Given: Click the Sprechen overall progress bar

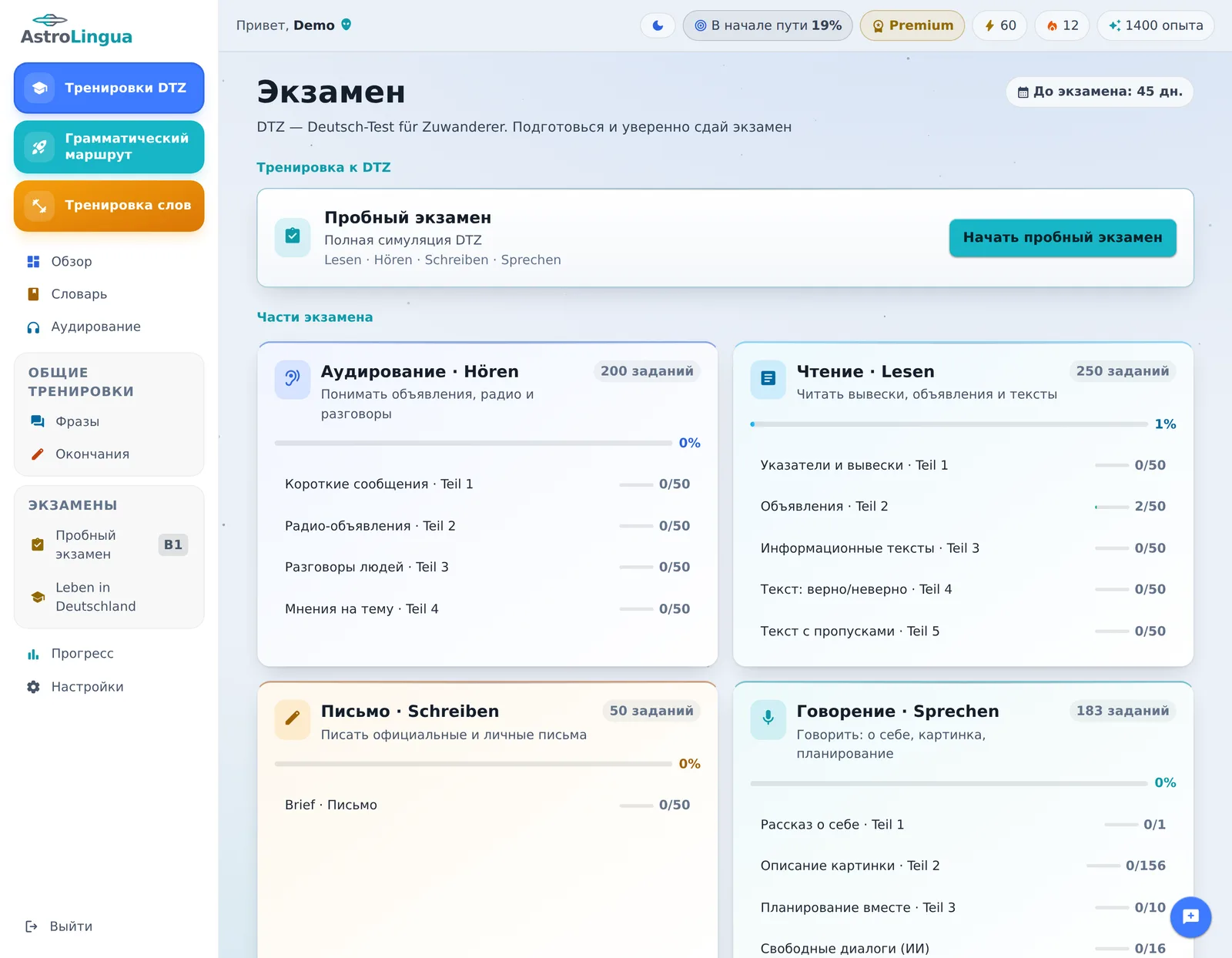Looking at the screenshot, I should 949,783.
